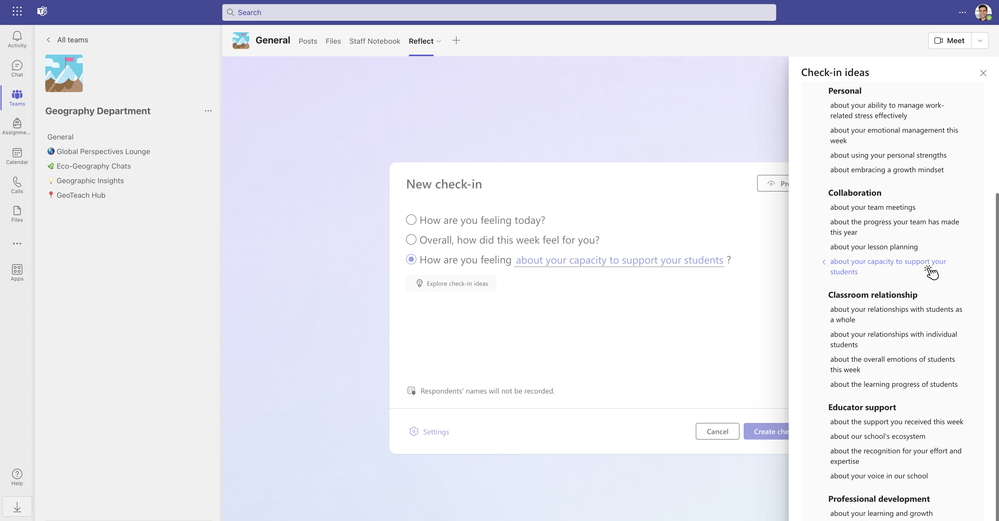Click inside the Search box

pyautogui.click(x=499, y=12)
